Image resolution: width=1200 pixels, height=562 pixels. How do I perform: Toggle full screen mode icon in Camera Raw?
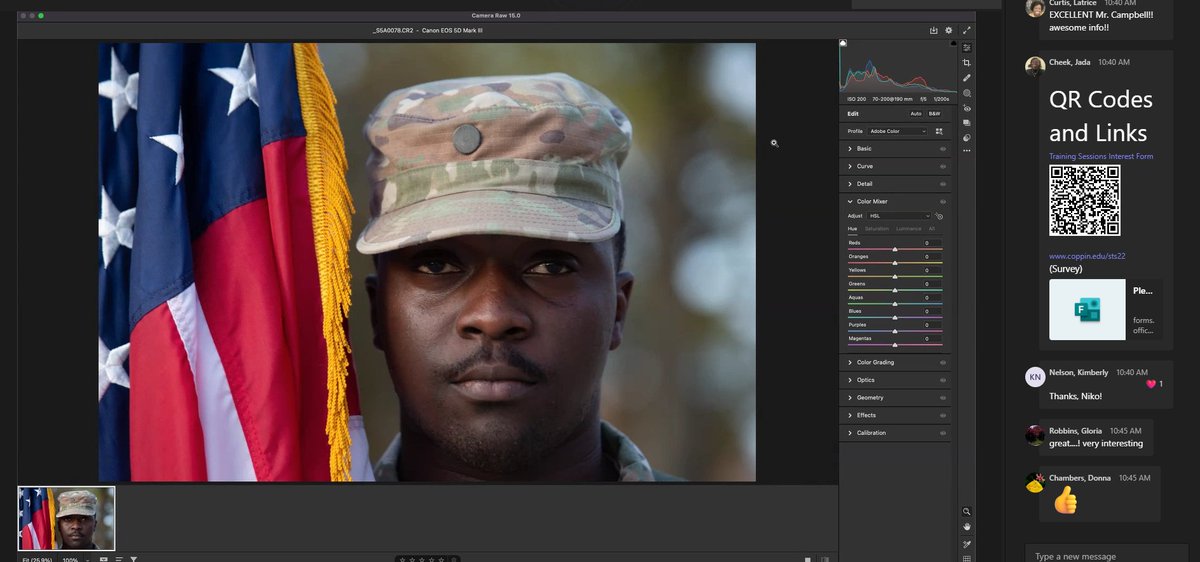967,30
